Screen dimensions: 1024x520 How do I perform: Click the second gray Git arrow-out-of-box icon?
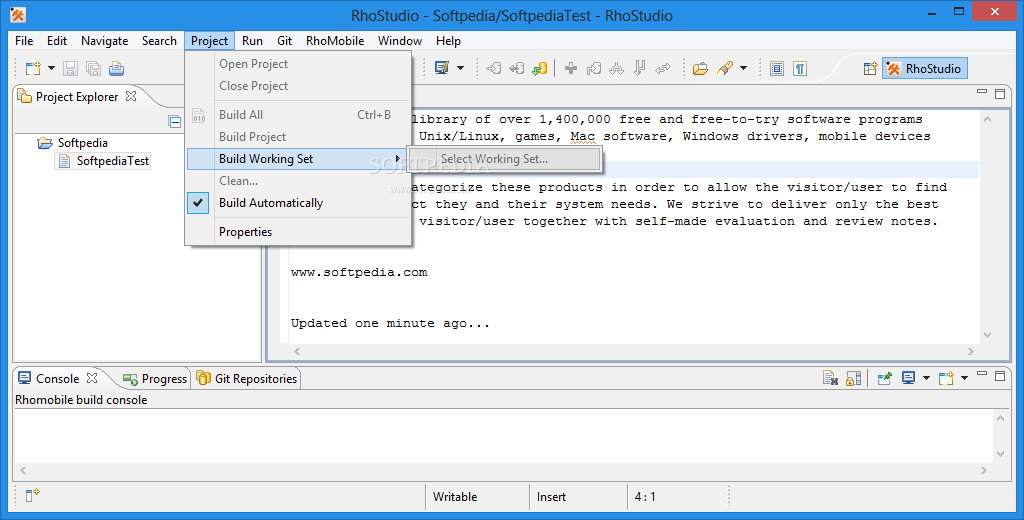(517, 68)
